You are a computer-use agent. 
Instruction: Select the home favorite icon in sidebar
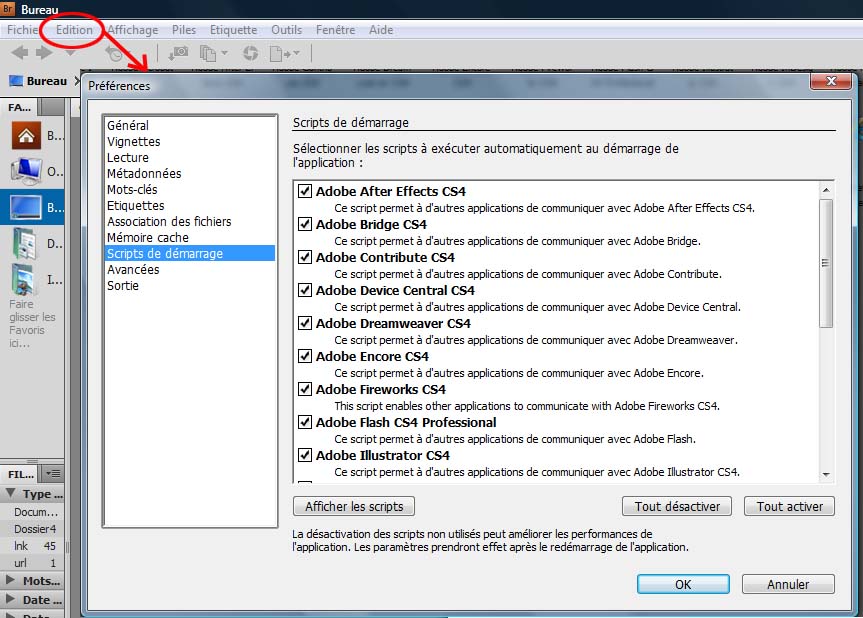(x=26, y=136)
